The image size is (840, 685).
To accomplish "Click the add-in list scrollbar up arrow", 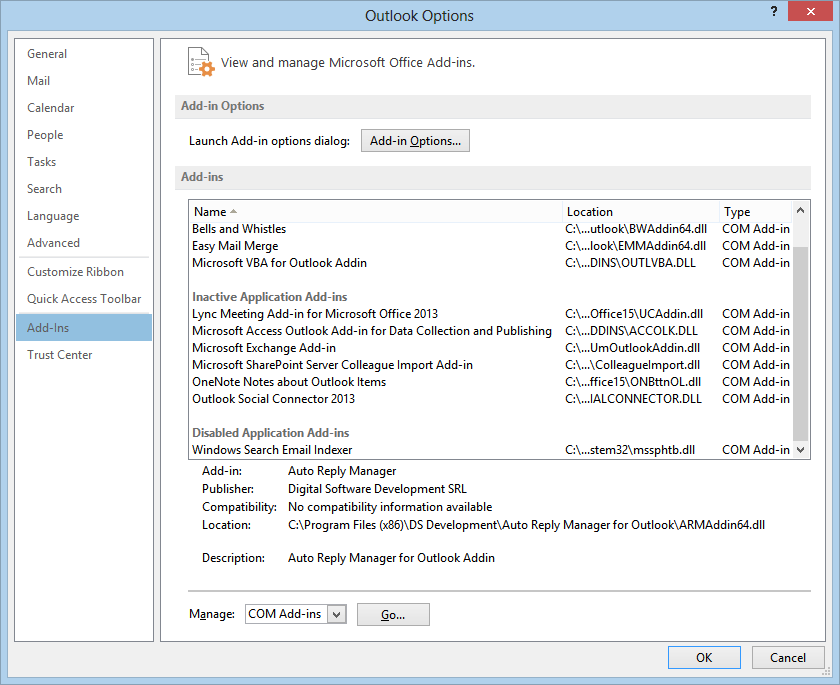I will pyautogui.click(x=801, y=211).
